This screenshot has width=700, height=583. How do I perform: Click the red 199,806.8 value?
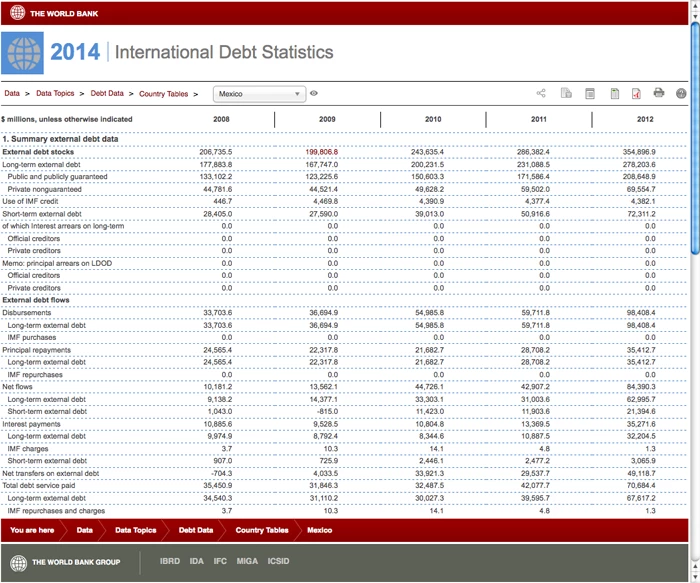pyautogui.click(x=321, y=152)
